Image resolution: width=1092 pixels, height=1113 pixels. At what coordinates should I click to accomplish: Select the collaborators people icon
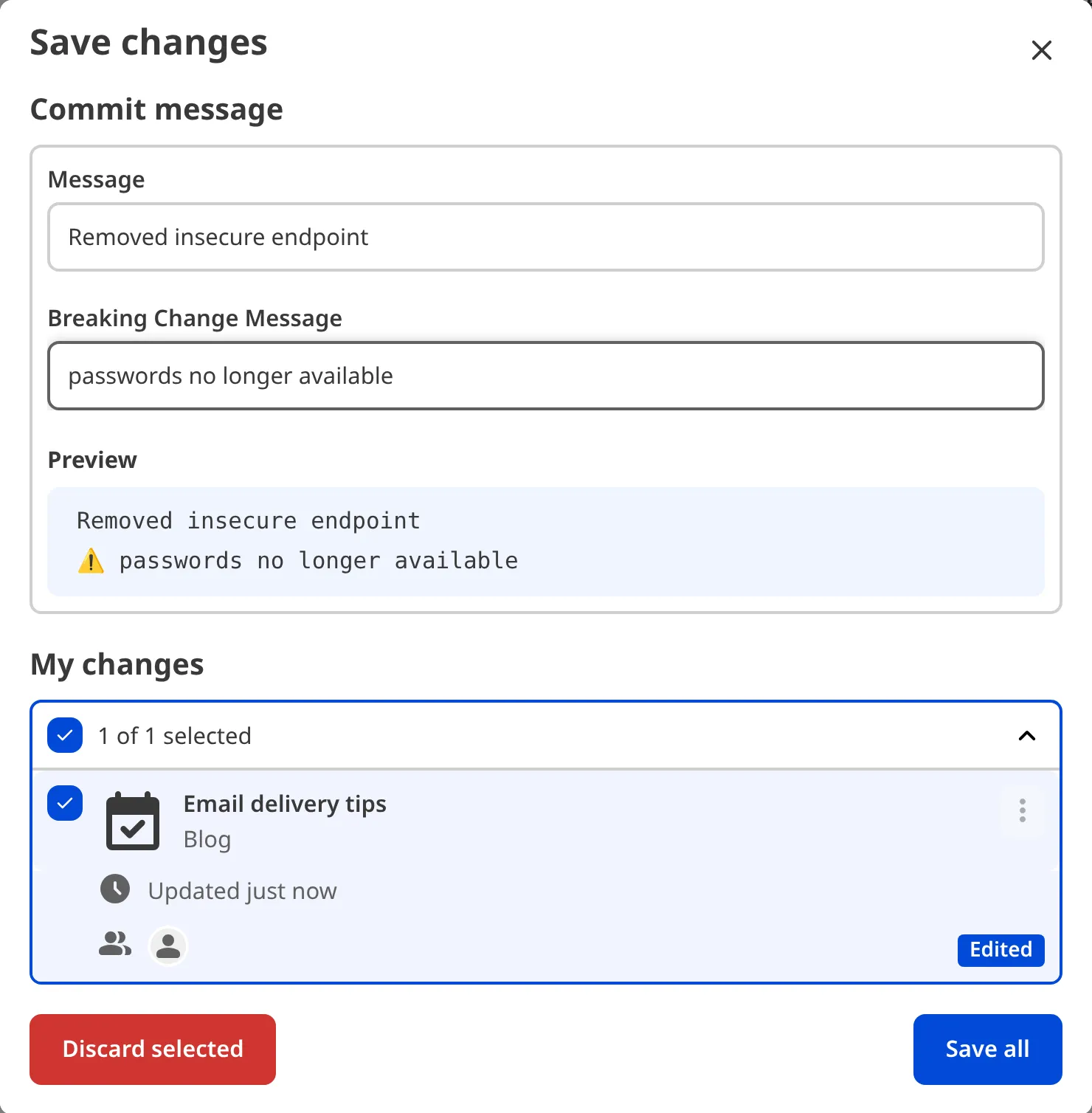coord(113,945)
